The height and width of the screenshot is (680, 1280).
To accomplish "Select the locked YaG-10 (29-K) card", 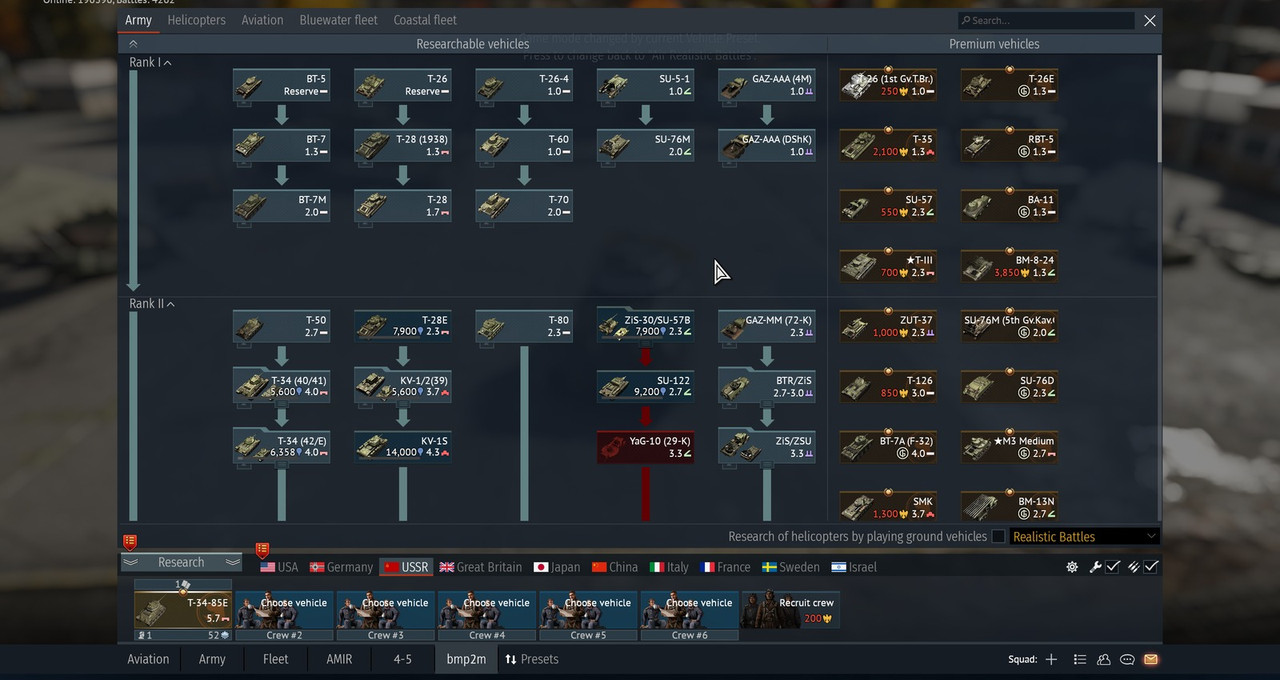I will [x=645, y=447].
